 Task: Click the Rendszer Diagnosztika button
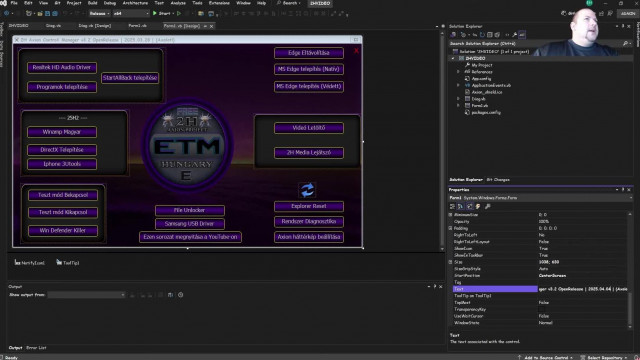[x=309, y=221]
